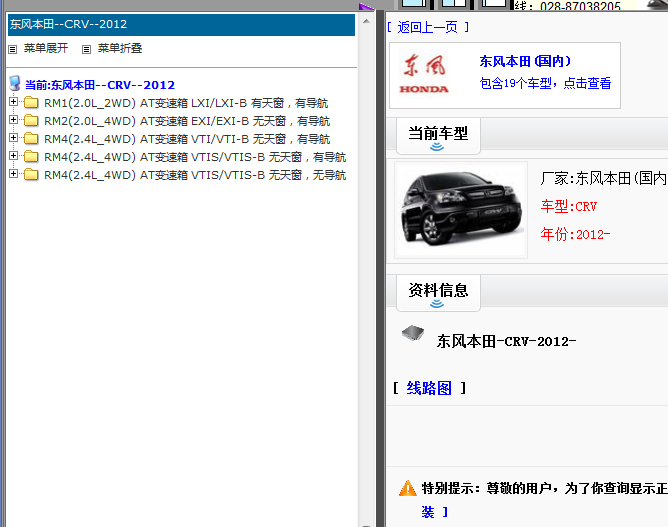Click the gray chip icon beside 东风本田-CRV-2012-
This screenshot has height=527, width=668.
tap(413, 333)
